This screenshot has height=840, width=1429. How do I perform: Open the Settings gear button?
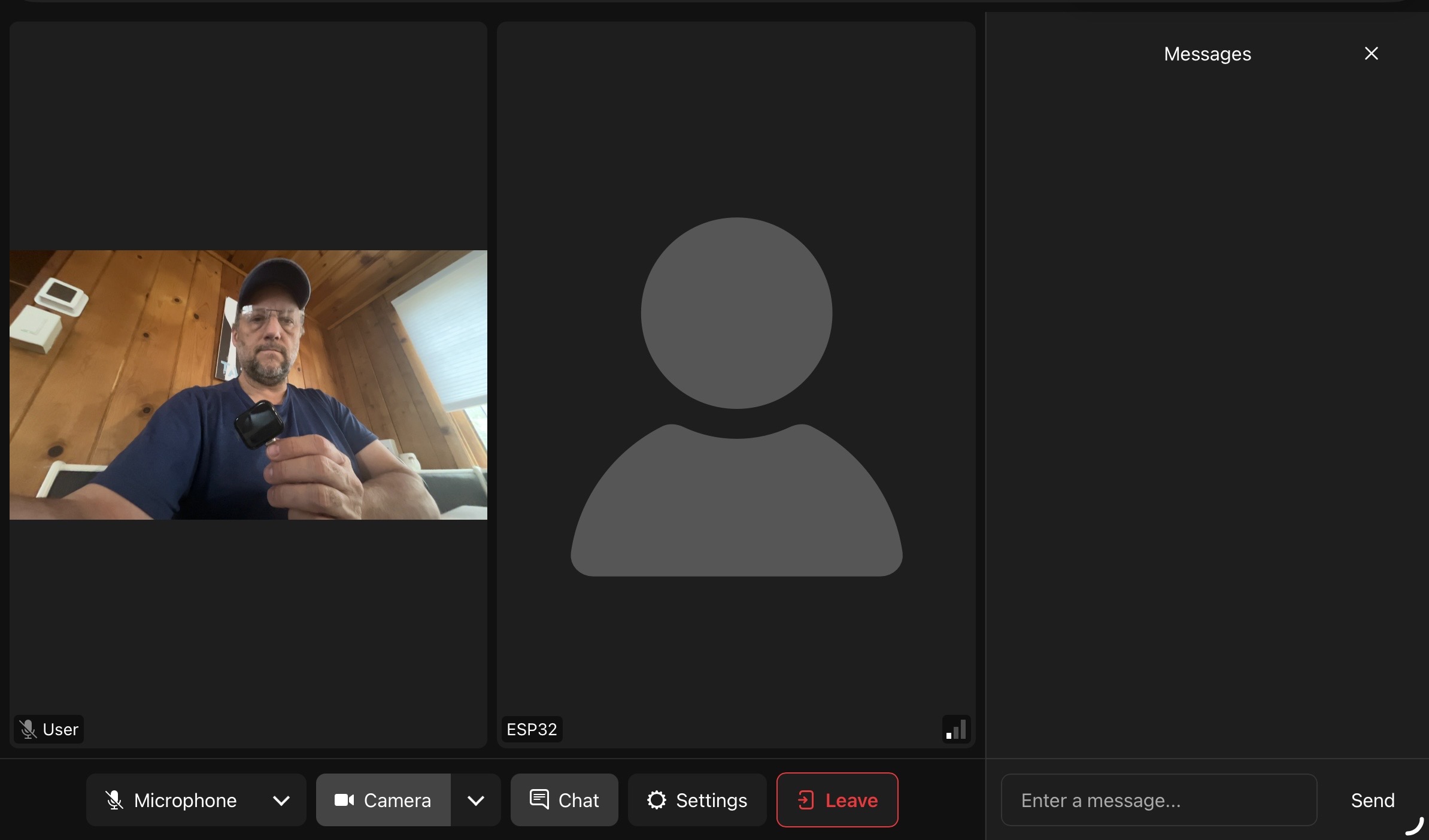coord(697,800)
